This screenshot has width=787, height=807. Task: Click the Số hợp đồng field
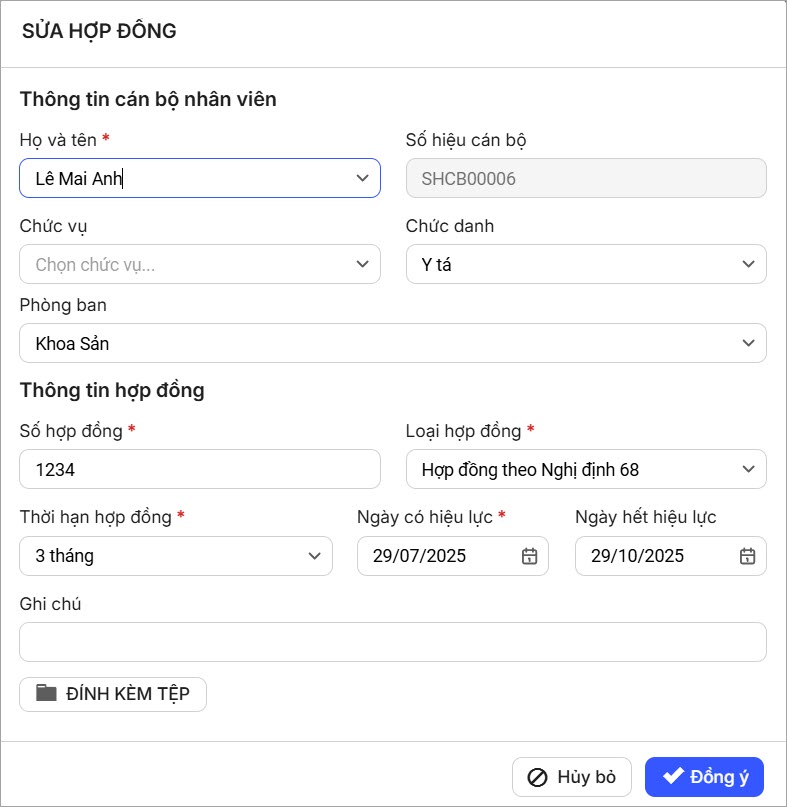(200, 469)
